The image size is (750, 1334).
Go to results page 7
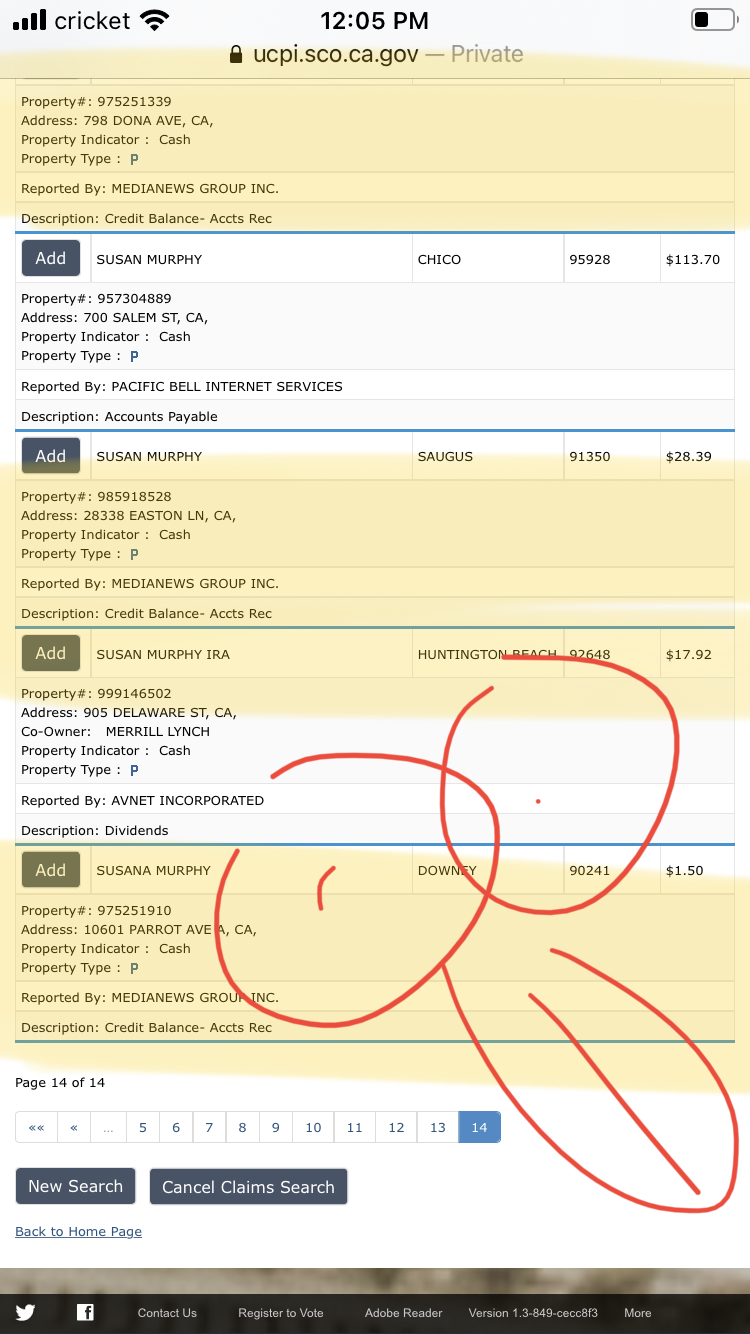point(209,1127)
